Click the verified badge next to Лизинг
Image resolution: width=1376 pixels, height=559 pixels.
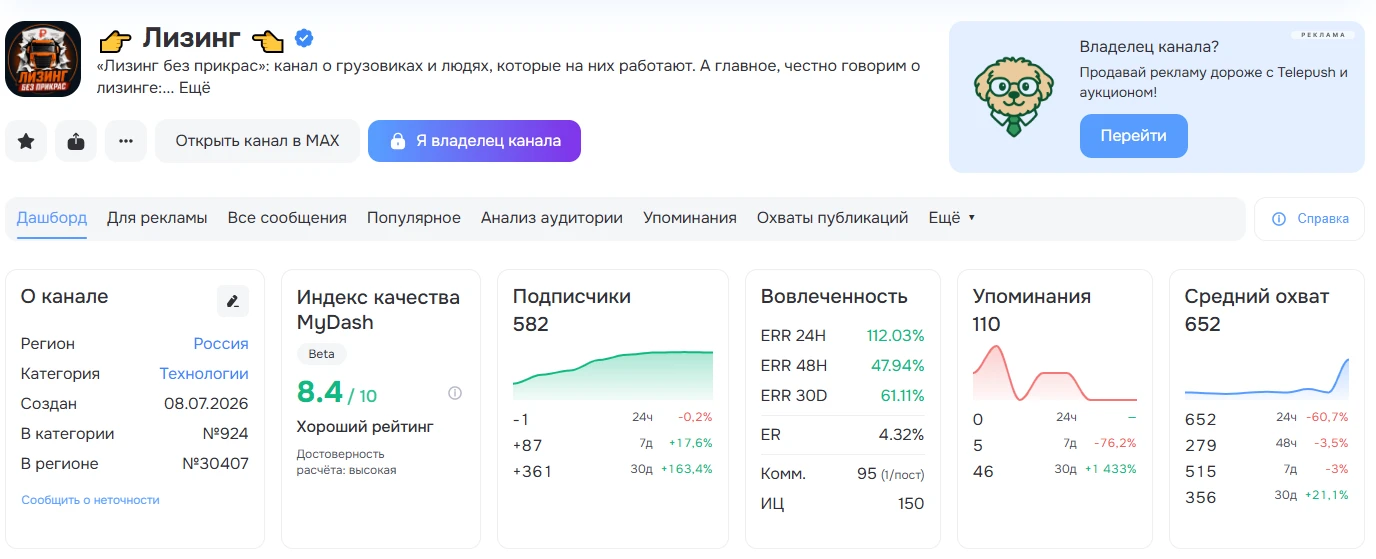tap(304, 39)
